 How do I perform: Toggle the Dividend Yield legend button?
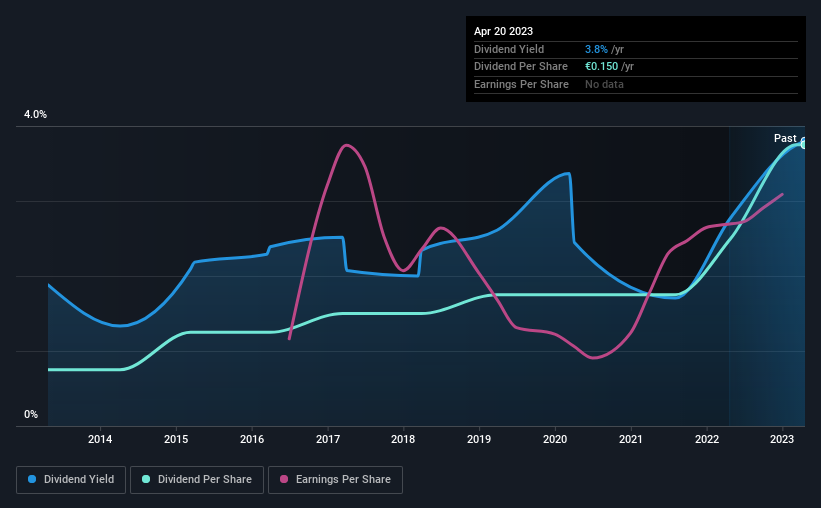tap(71, 480)
